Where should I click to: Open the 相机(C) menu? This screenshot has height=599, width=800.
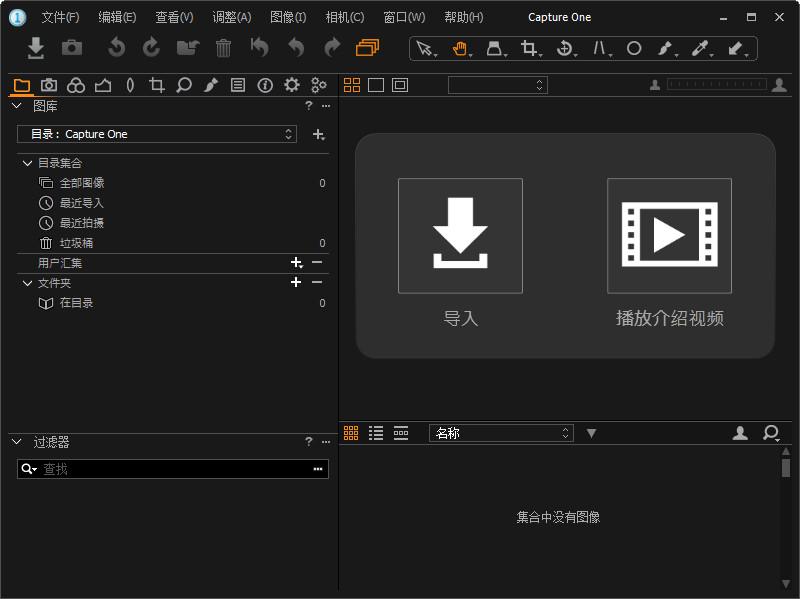pyautogui.click(x=345, y=17)
